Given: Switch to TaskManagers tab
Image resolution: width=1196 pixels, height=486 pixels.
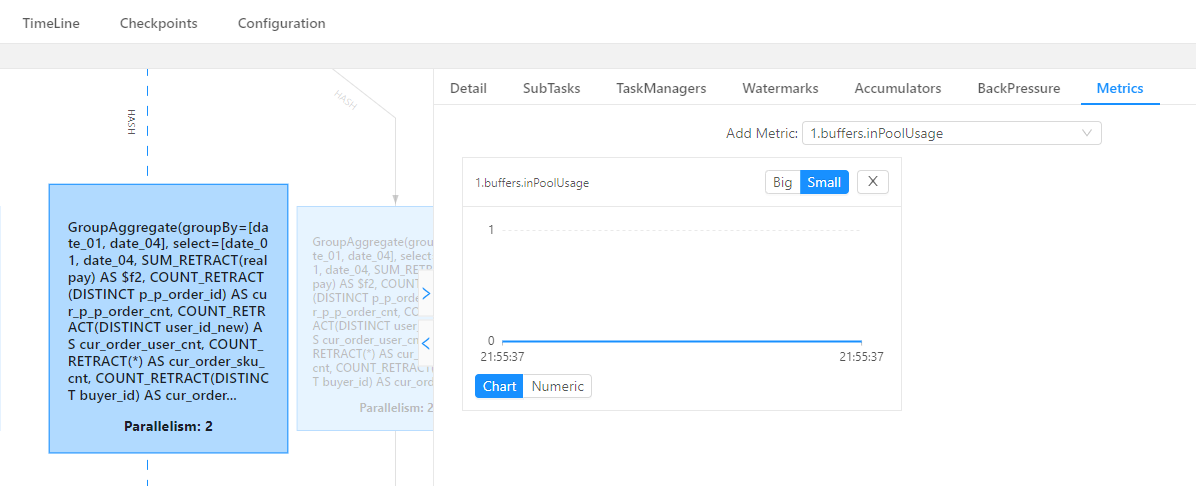Looking at the screenshot, I should click(661, 88).
